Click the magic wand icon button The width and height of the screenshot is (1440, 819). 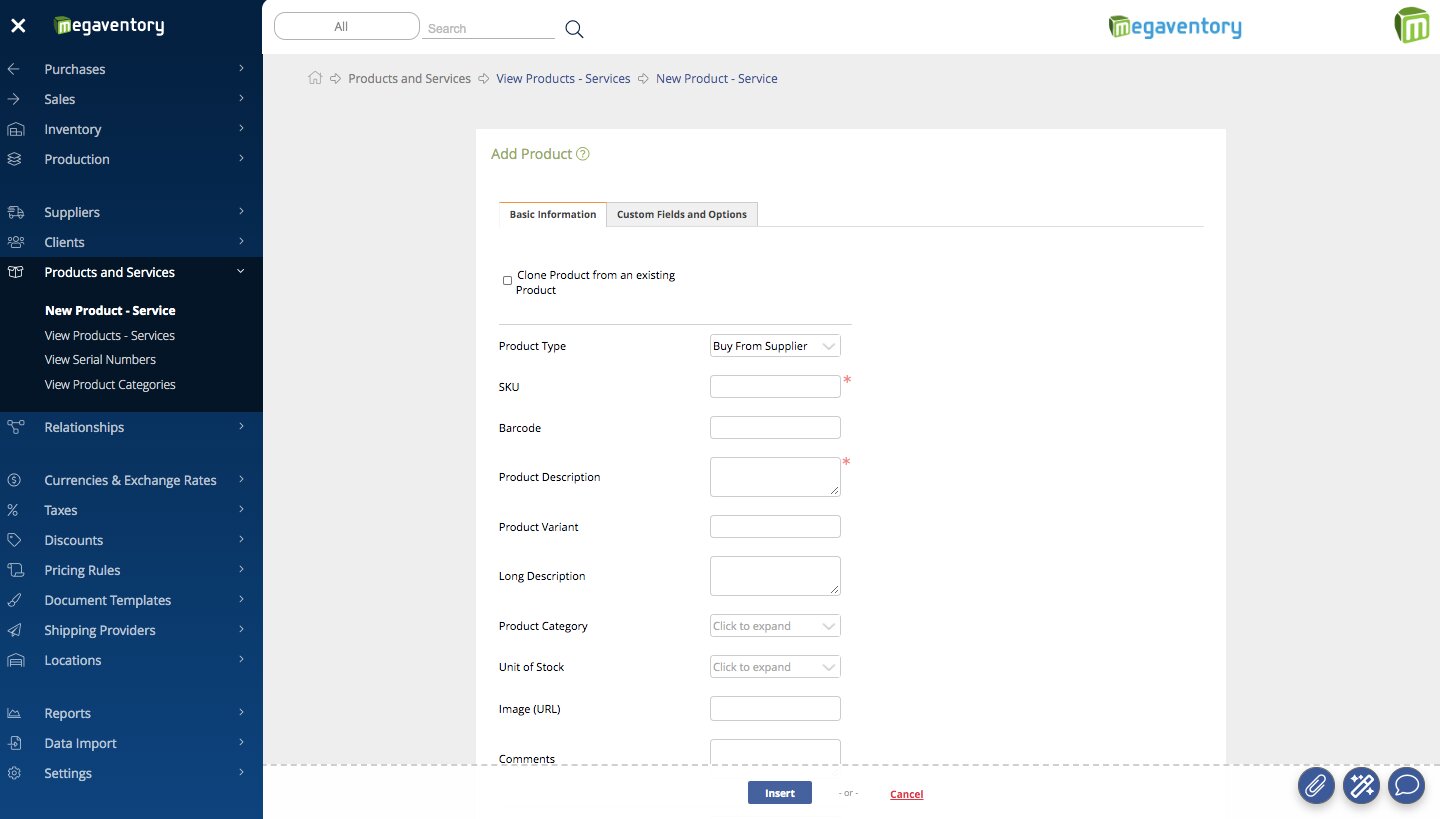tap(1361, 785)
